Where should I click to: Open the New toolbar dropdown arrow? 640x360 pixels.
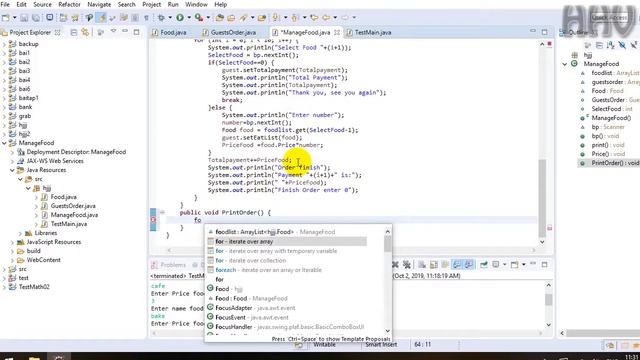pyautogui.click(x=14, y=18)
